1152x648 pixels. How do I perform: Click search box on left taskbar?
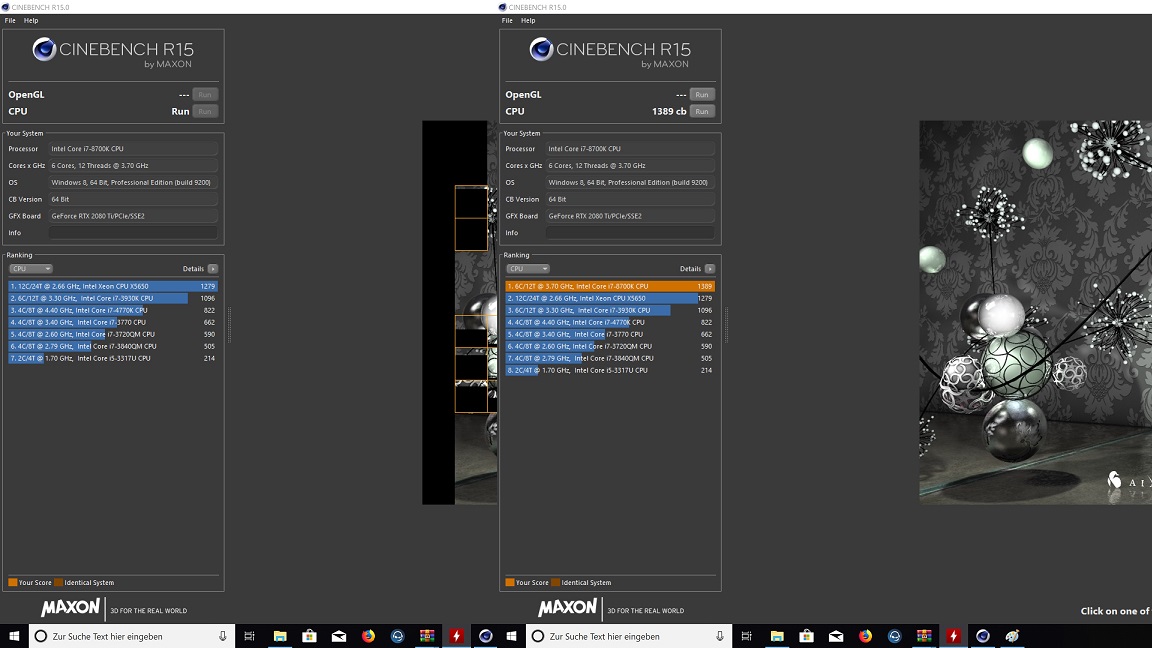click(132, 636)
